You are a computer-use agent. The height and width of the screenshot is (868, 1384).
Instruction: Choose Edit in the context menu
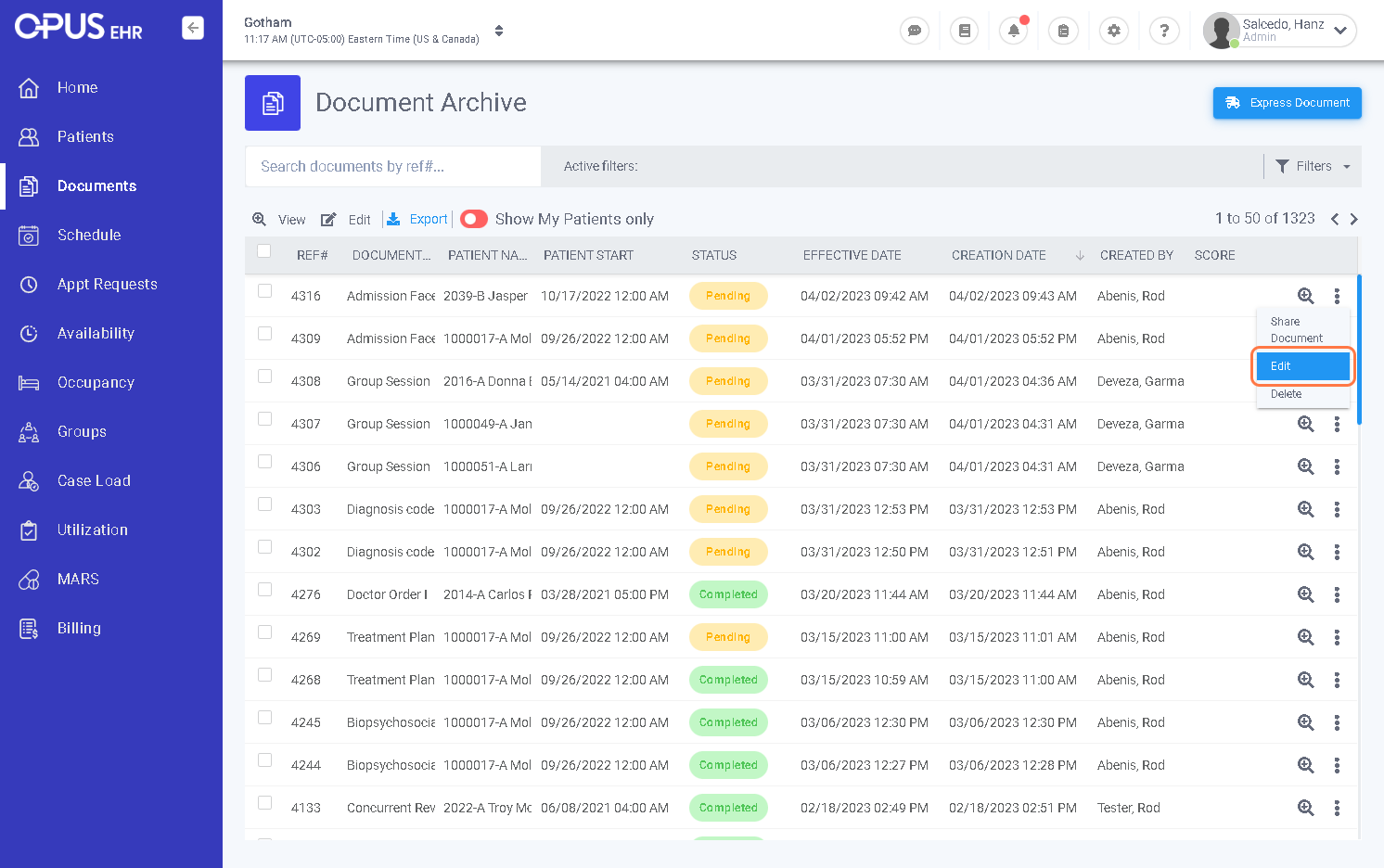[1302, 366]
